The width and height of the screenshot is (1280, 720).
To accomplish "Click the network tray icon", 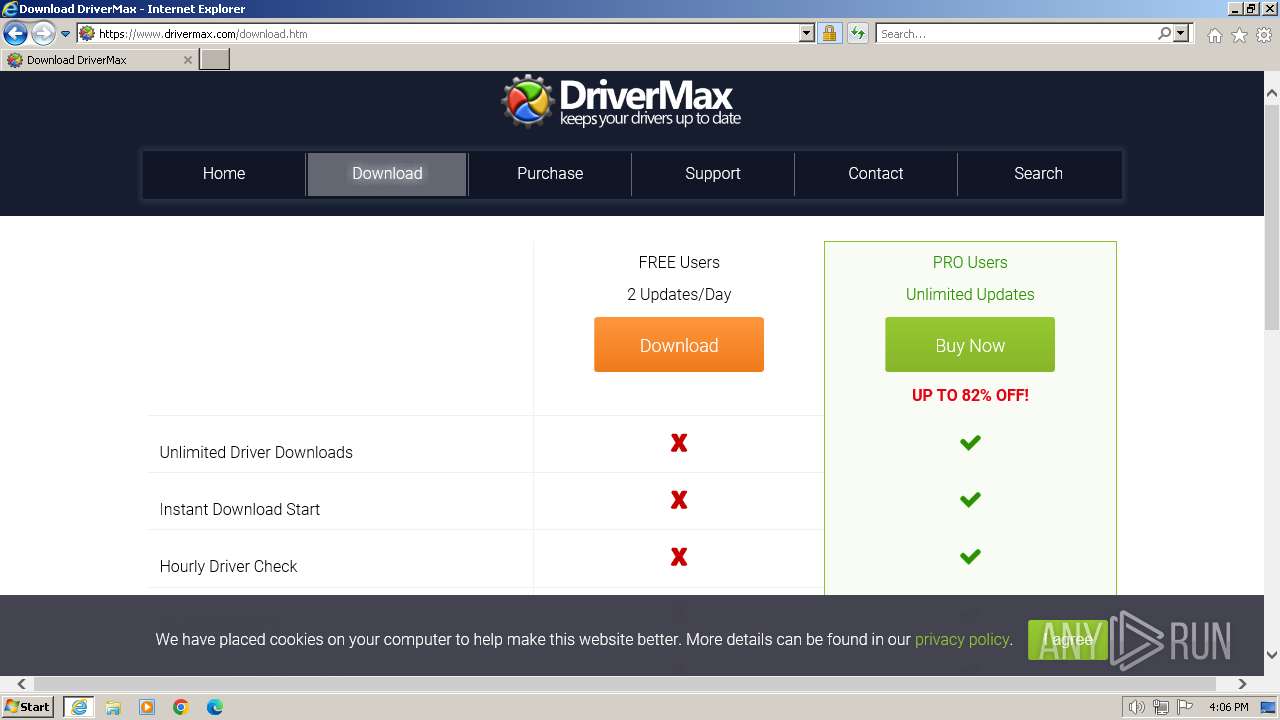I will [1162, 707].
